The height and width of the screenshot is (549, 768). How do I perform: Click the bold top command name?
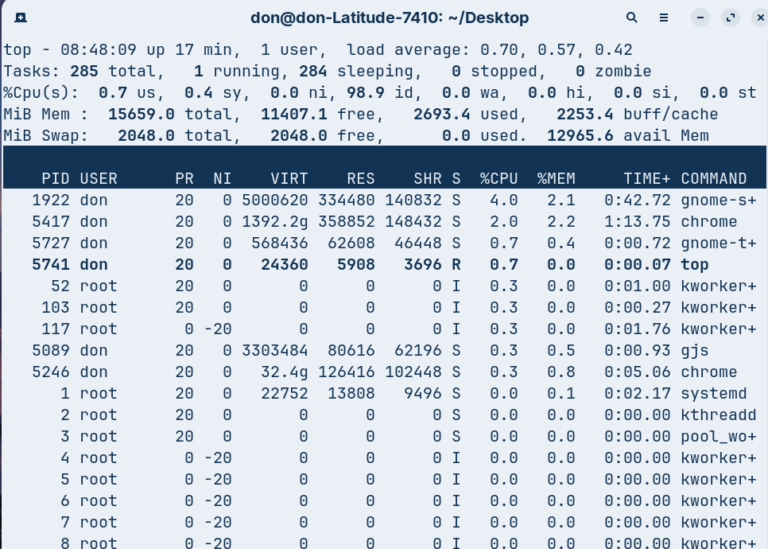[x=695, y=264]
